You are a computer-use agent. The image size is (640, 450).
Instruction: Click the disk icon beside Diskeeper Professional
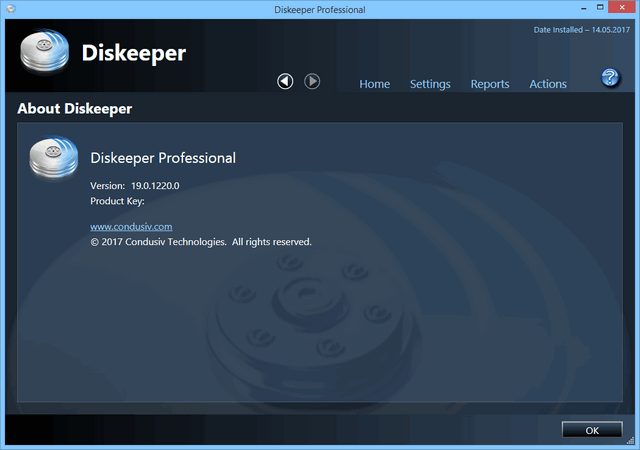coord(54,160)
